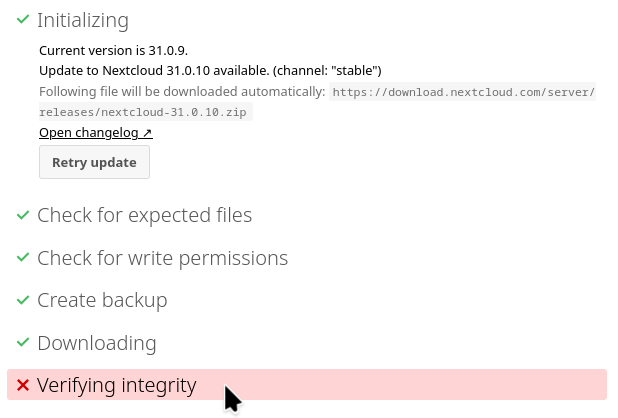Click the download URL code text
618x418 pixels.
point(463,92)
